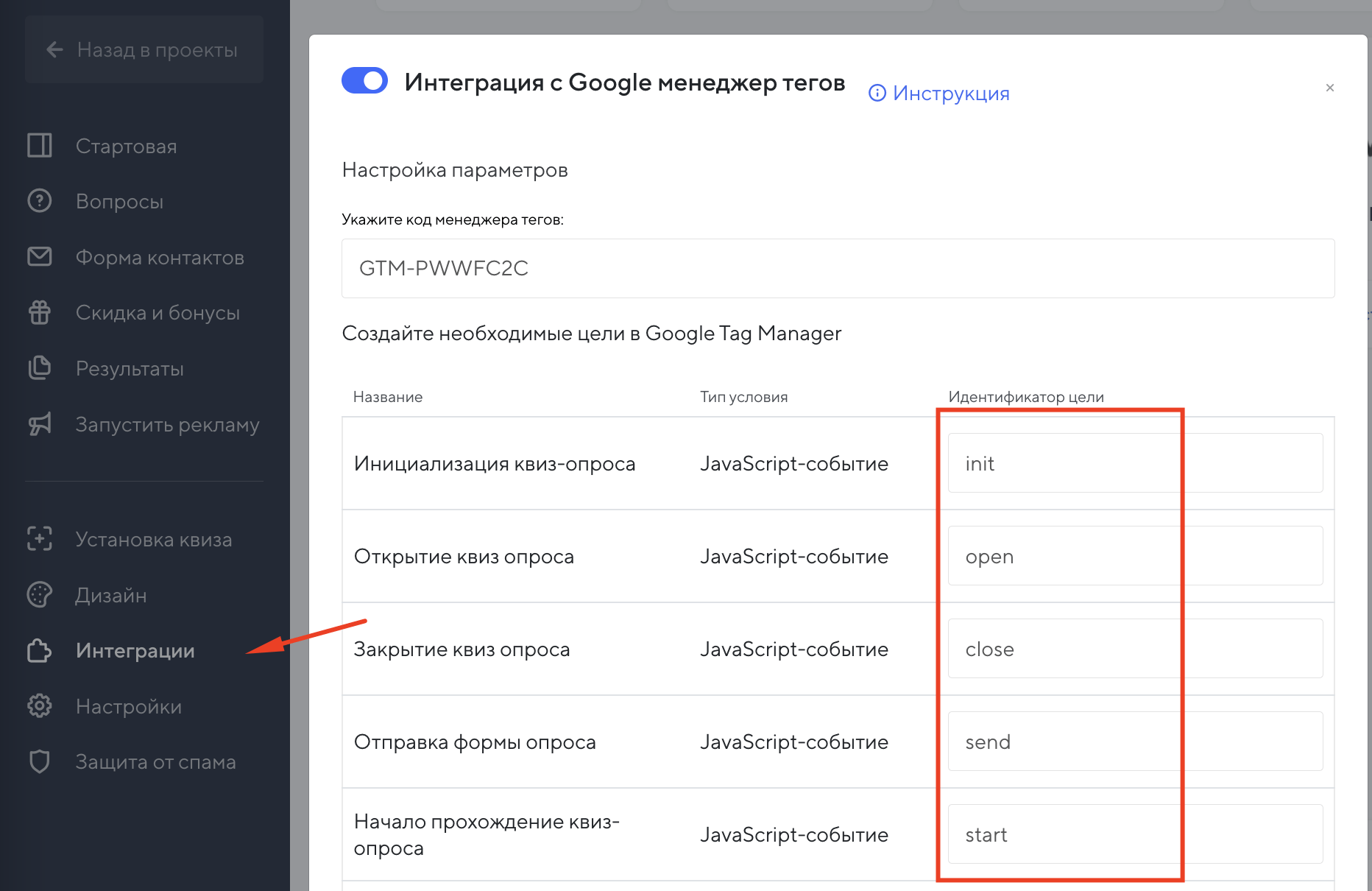Click Инициализация квиз-опроса row name
Image resolution: width=1372 pixels, height=891 pixels.
tap(494, 463)
